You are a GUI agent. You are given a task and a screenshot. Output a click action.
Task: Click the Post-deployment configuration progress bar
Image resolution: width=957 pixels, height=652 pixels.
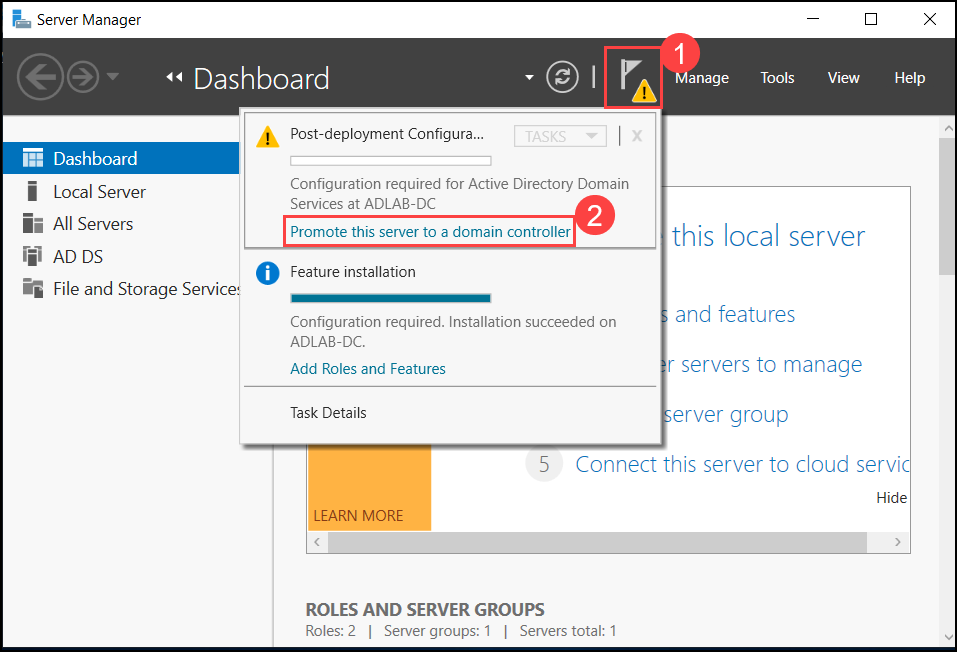pos(391,161)
